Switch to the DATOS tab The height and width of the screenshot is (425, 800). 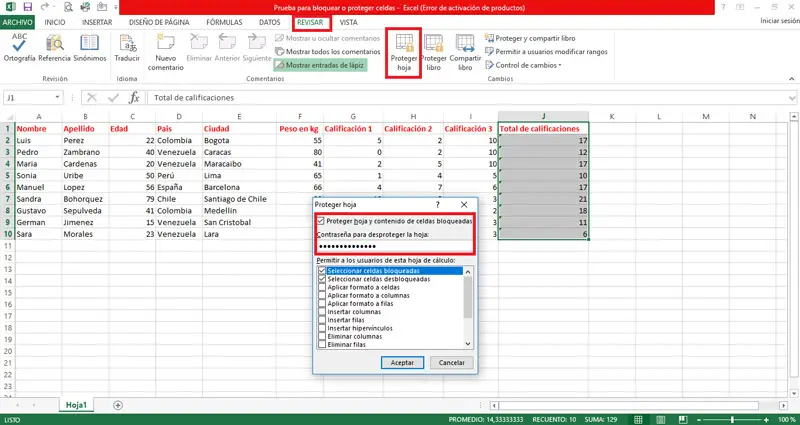270,22
